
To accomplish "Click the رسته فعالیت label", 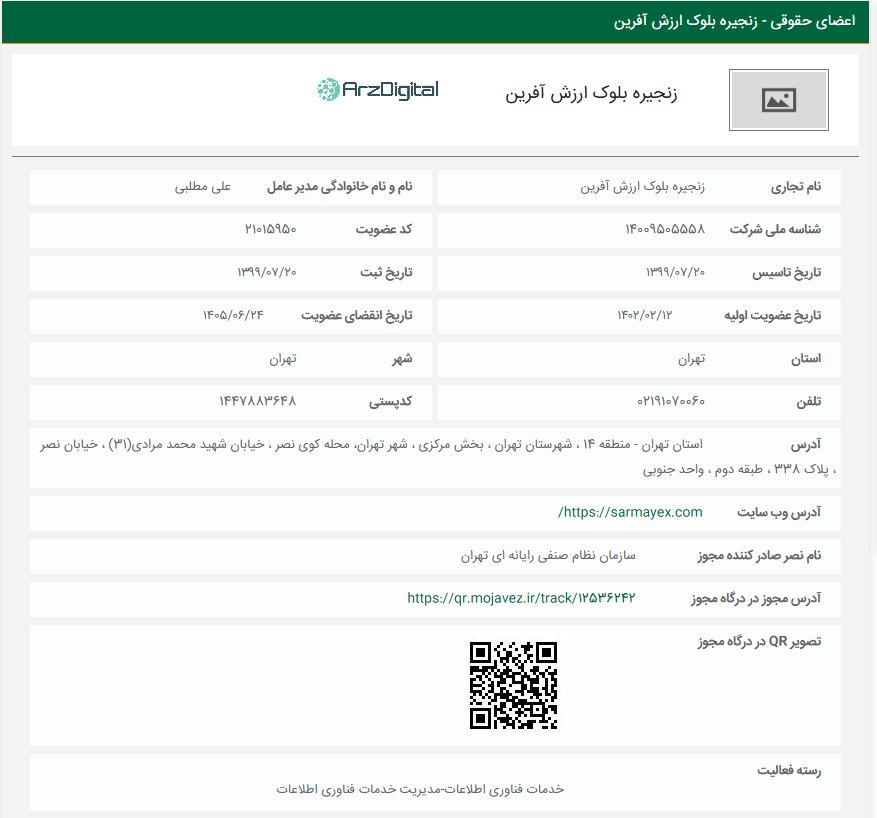I will 789,770.
